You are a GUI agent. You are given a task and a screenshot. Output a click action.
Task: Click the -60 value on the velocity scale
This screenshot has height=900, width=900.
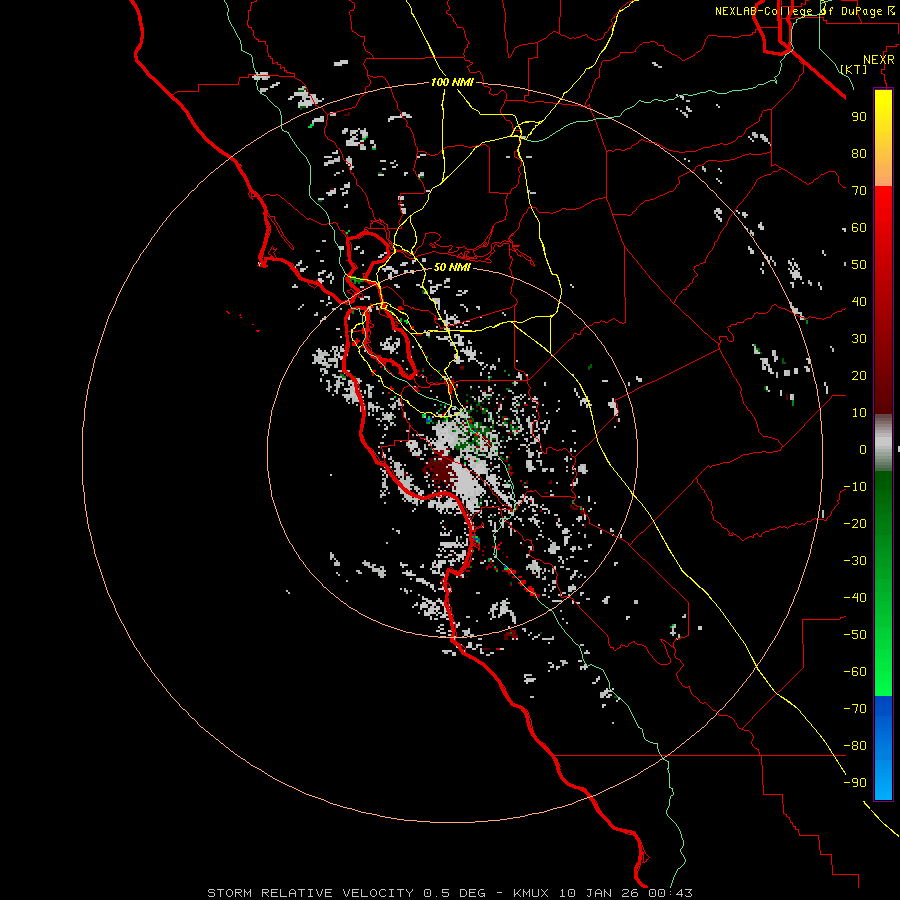tap(855, 672)
